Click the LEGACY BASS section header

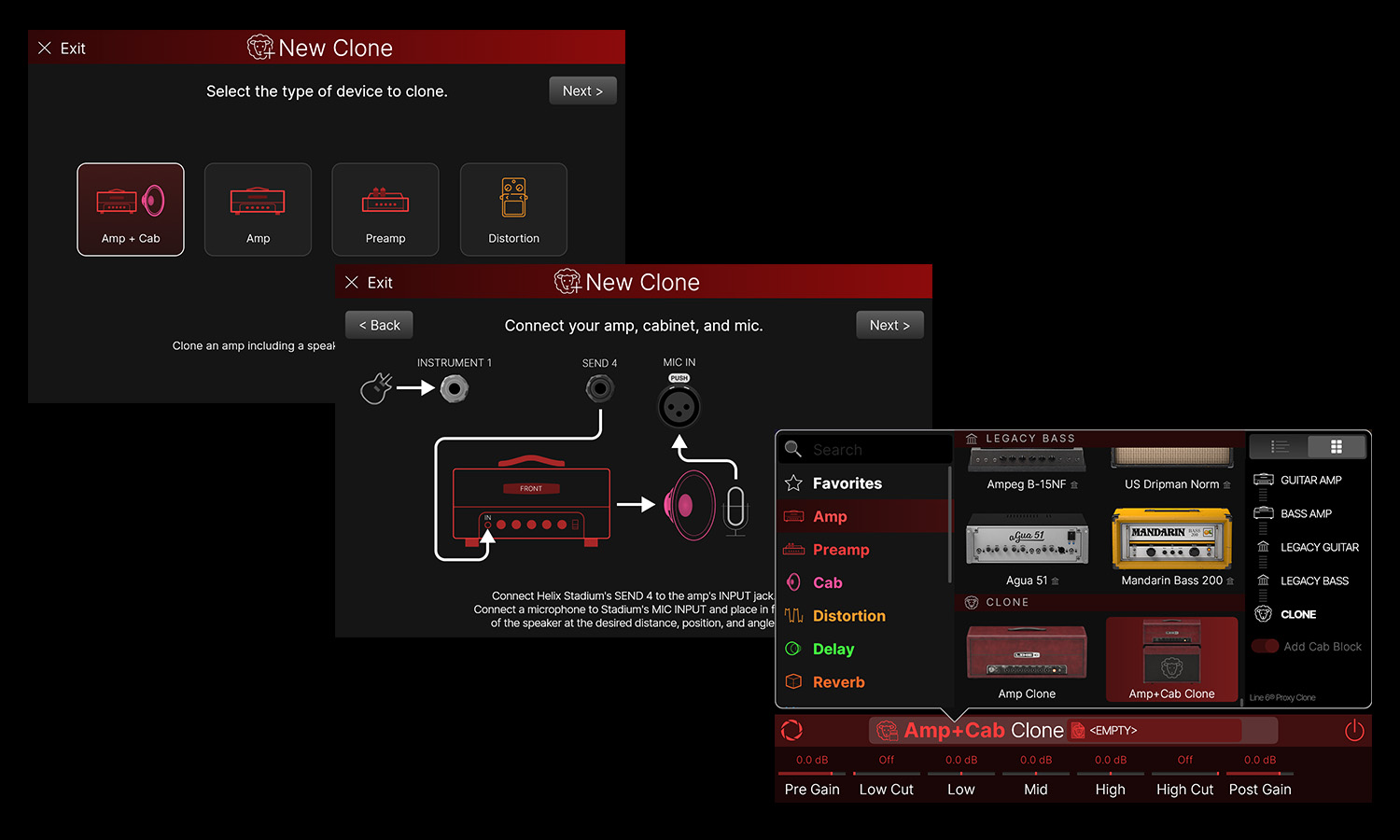(x=1099, y=438)
